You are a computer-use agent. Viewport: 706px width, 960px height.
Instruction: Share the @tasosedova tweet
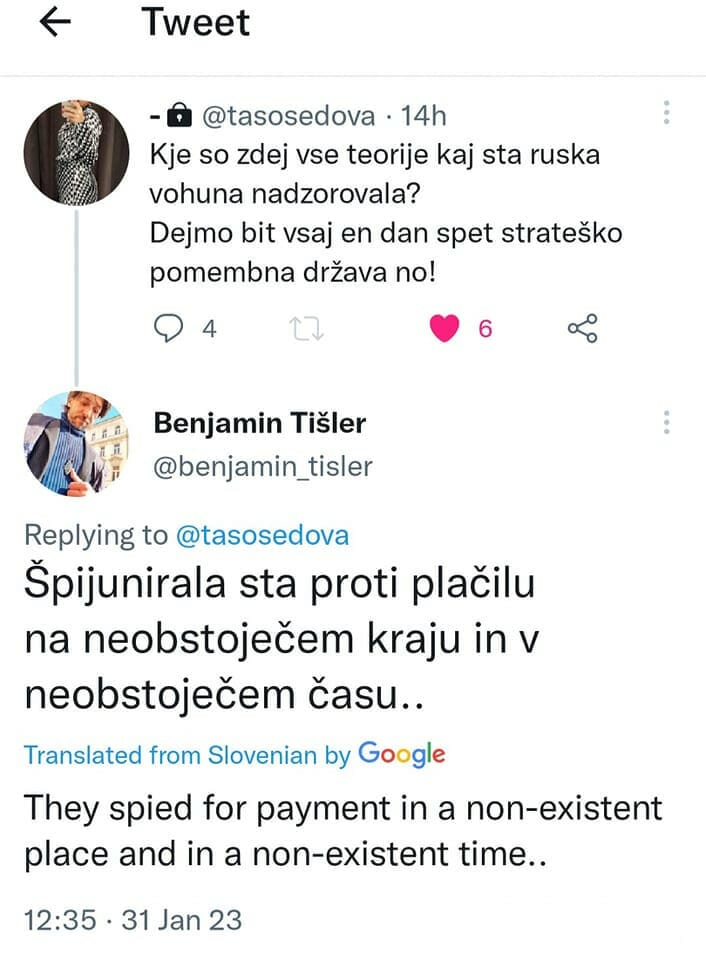tap(582, 328)
